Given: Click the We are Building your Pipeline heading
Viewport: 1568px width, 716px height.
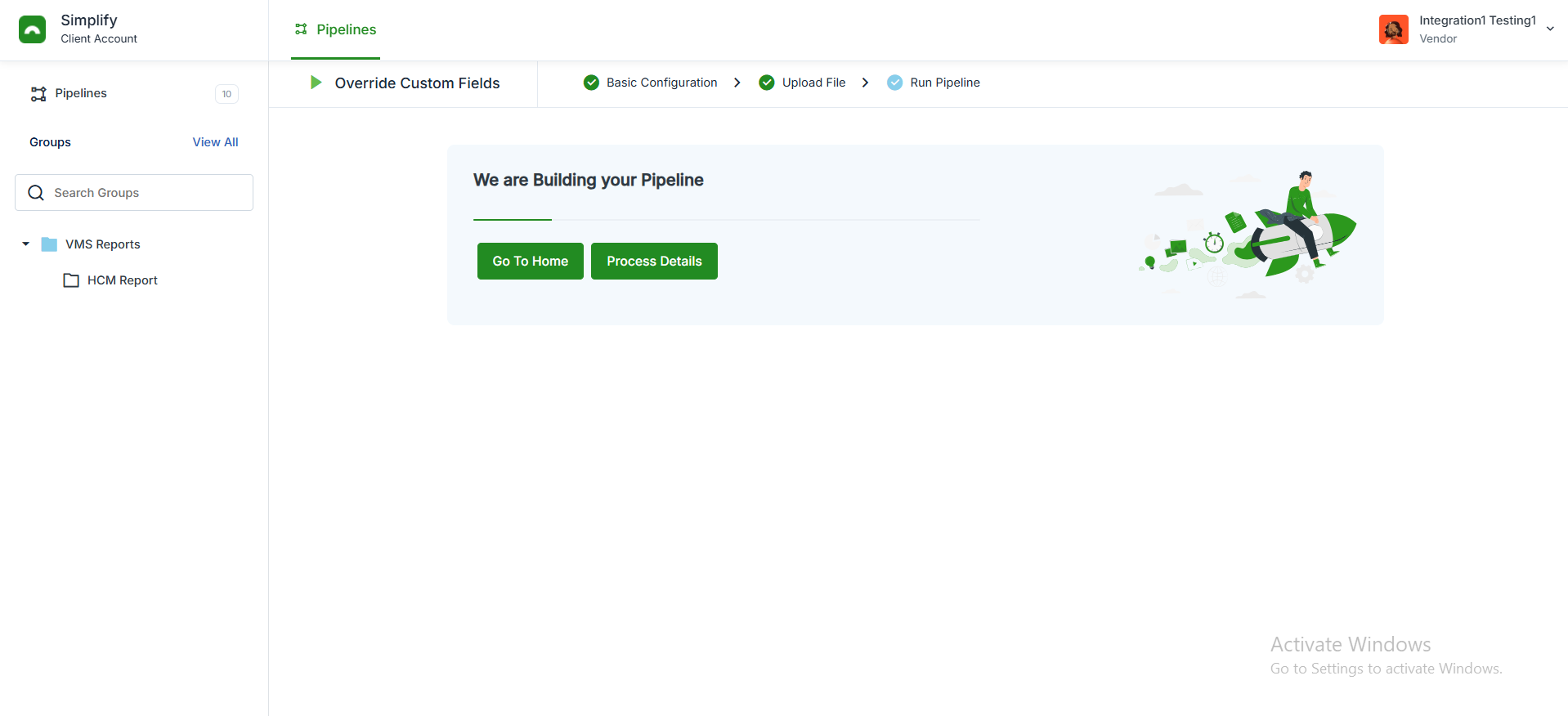Looking at the screenshot, I should [588, 180].
